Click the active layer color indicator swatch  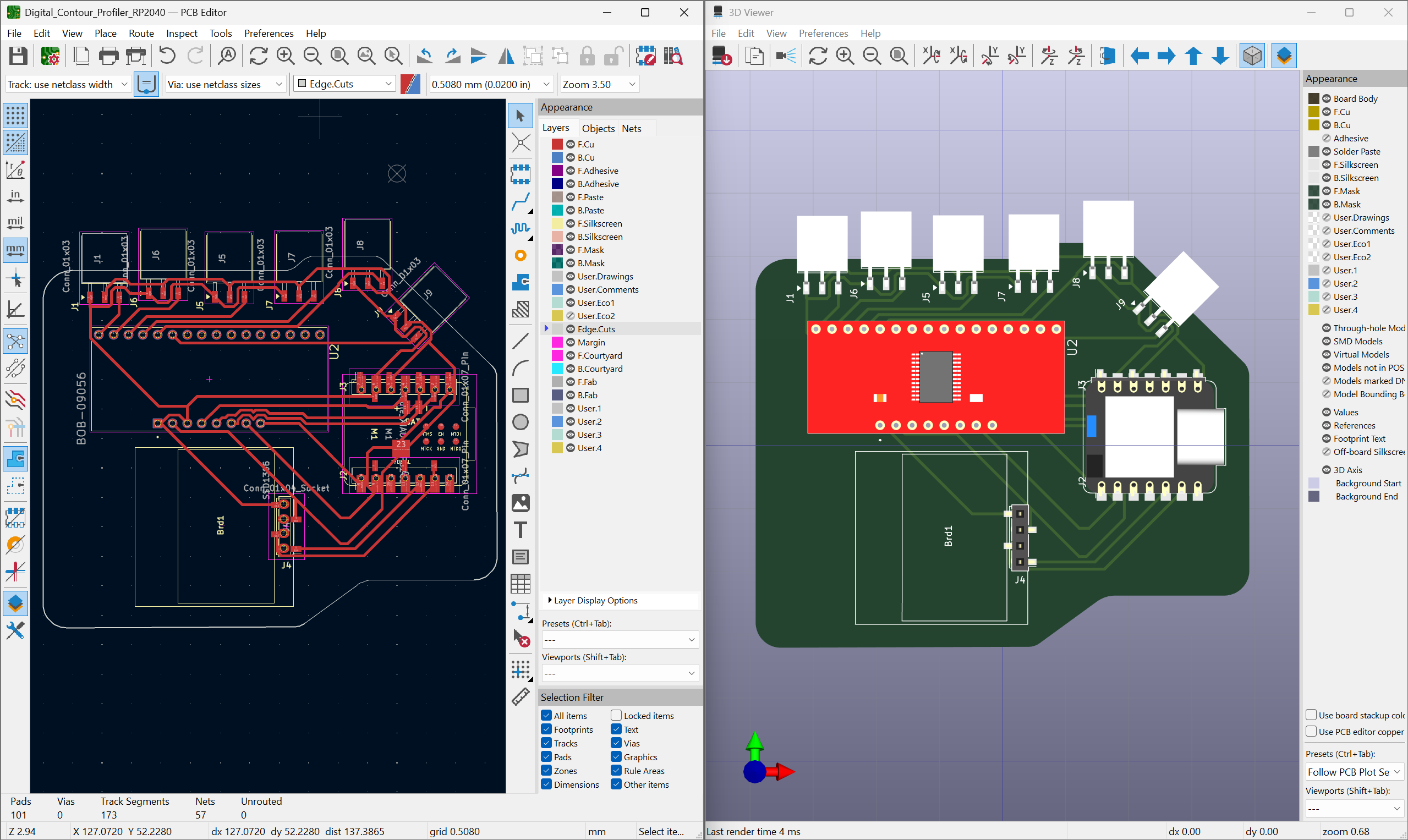coord(410,84)
